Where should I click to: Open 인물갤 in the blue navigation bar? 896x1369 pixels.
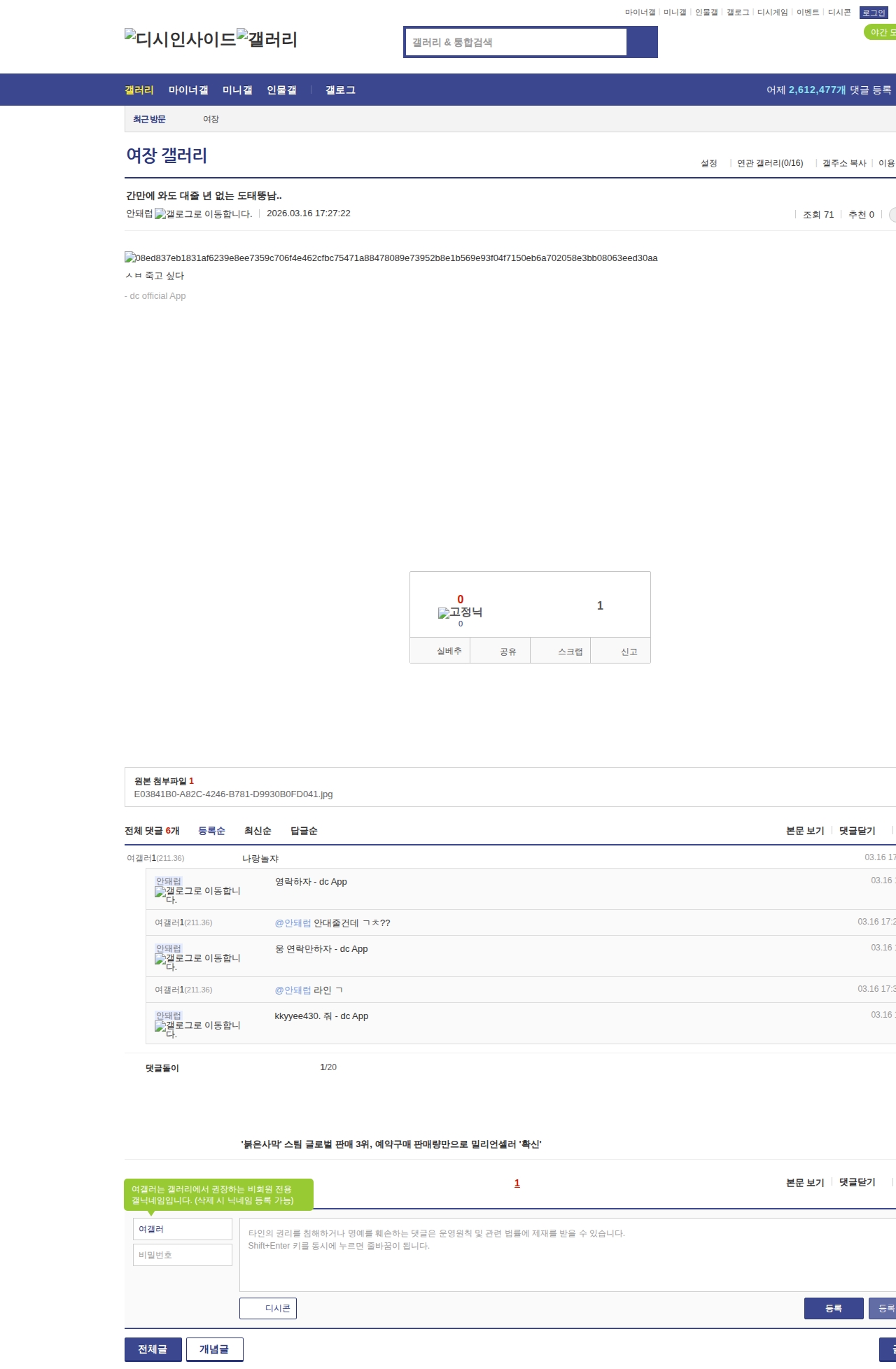tap(281, 90)
